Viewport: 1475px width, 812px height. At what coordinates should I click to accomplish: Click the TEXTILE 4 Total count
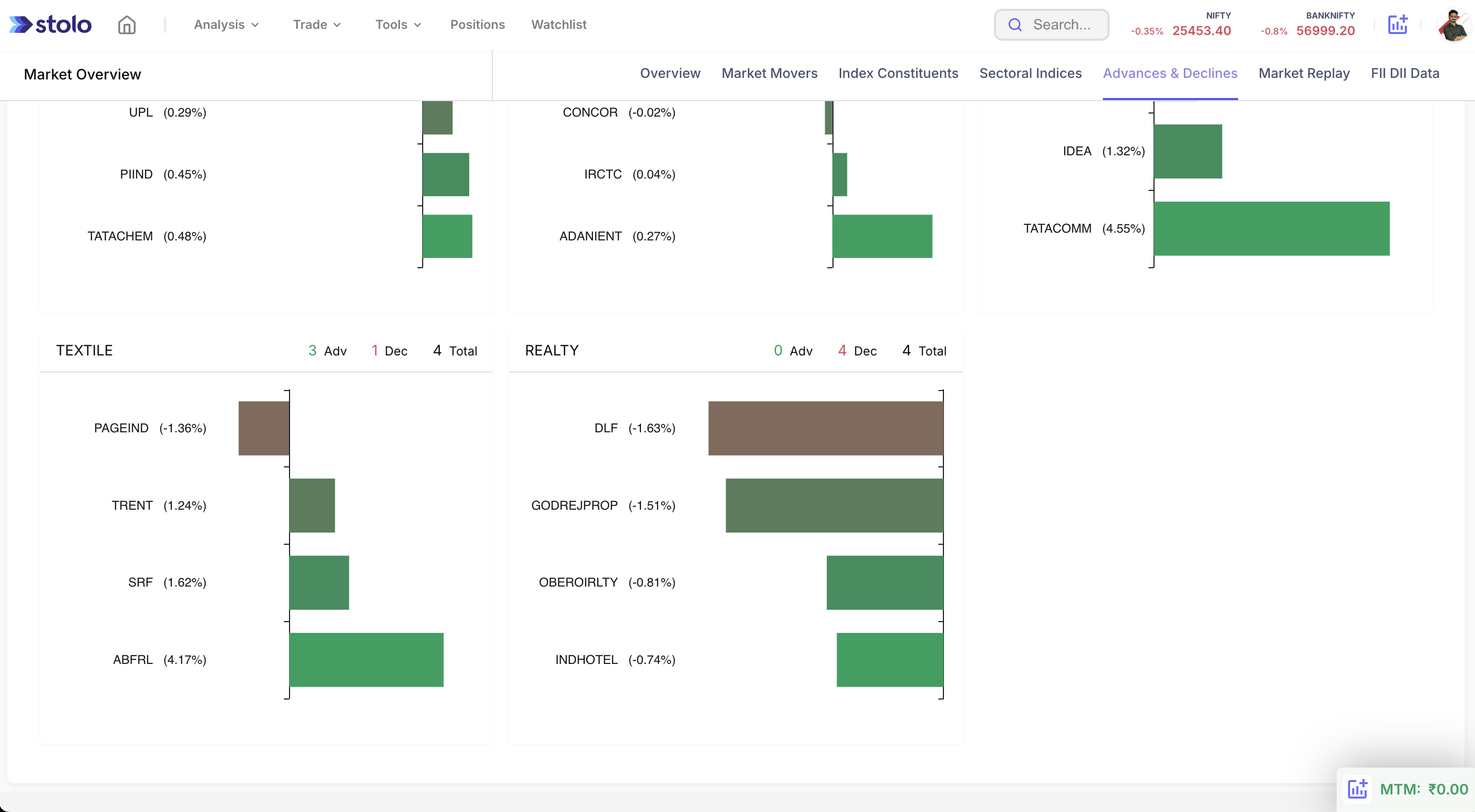tap(455, 351)
